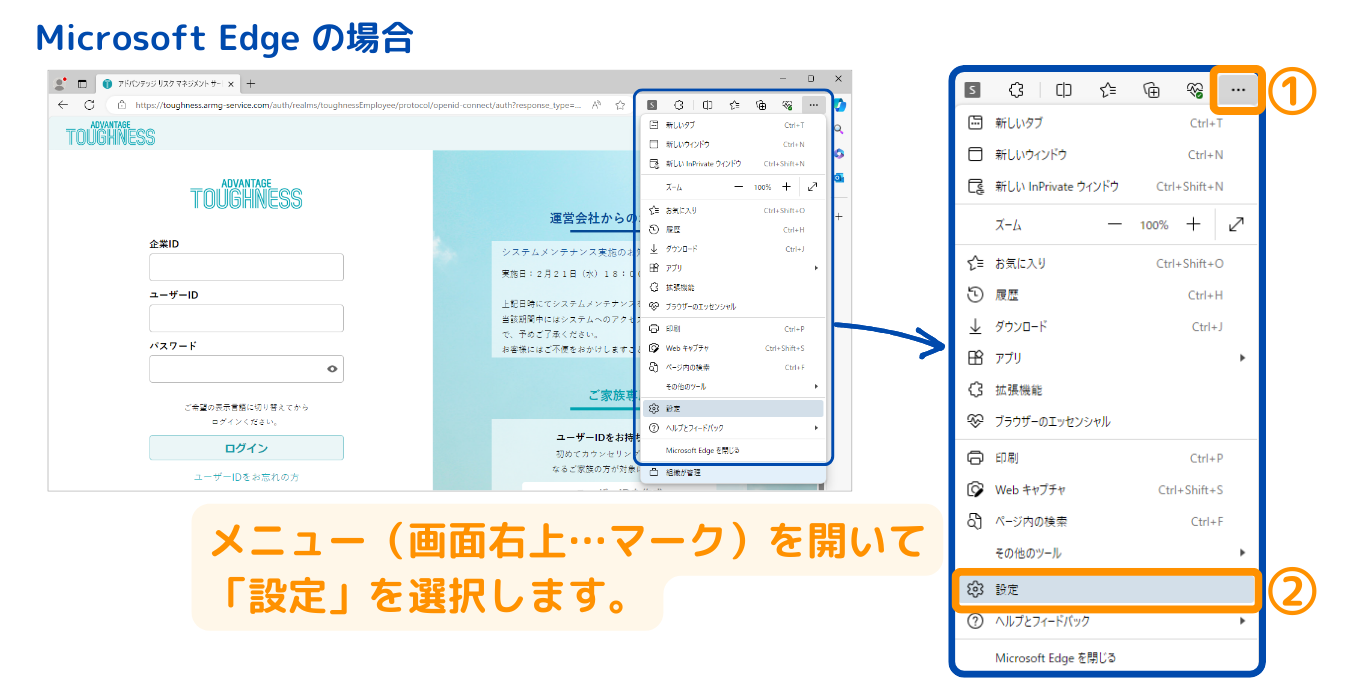The image size is (1366, 699).
Task: Click the toughness.armg-service.com address bar
Action: tap(358, 104)
